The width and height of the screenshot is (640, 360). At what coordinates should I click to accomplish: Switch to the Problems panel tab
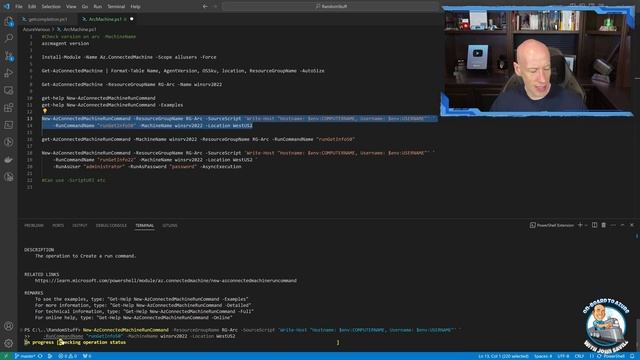[x=34, y=225]
